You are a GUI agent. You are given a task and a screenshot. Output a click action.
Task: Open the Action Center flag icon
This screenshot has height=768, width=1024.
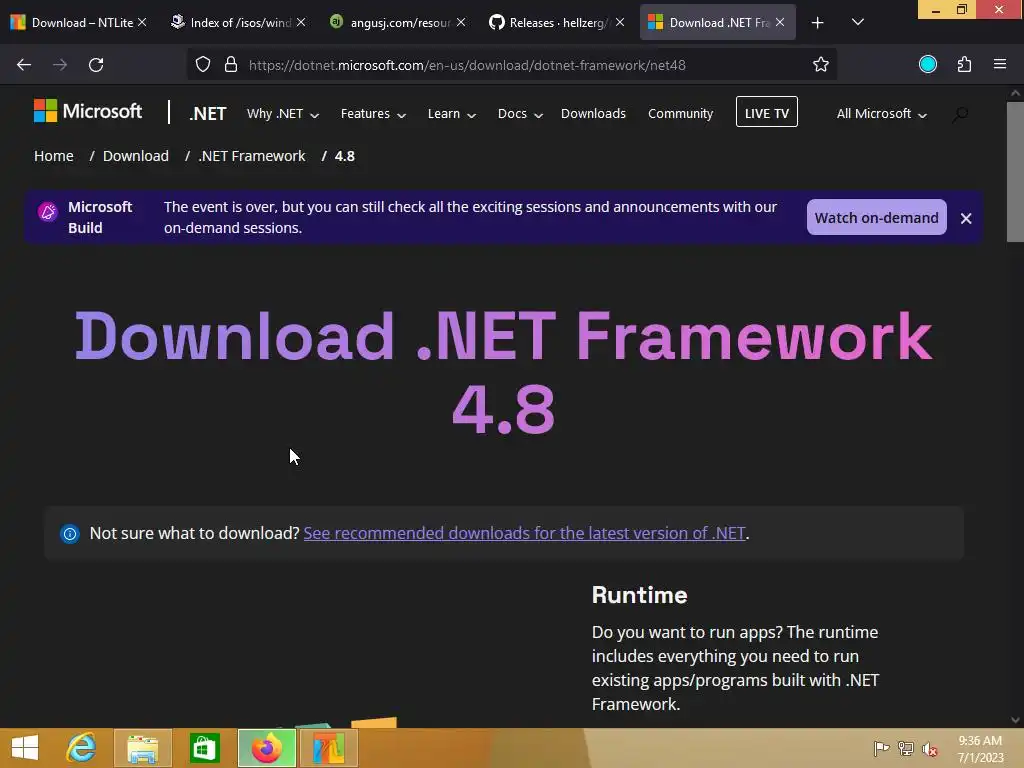point(881,748)
